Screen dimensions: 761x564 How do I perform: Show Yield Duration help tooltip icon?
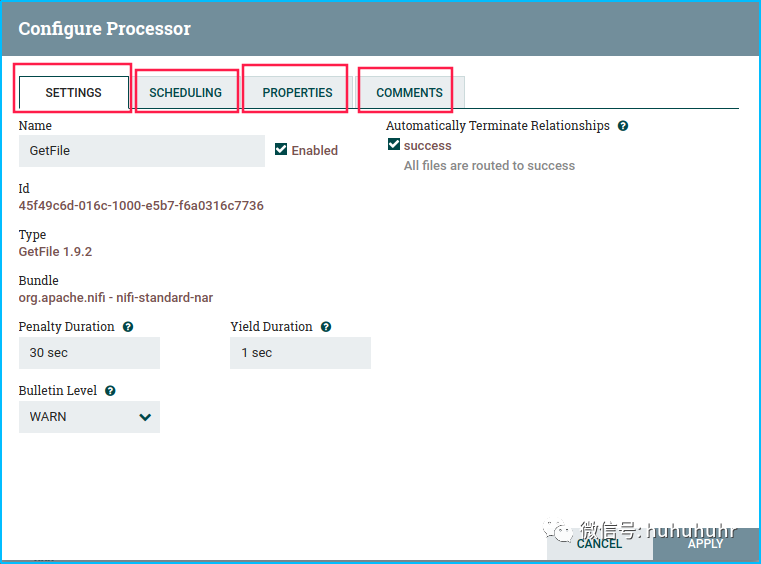tap(326, 327)
